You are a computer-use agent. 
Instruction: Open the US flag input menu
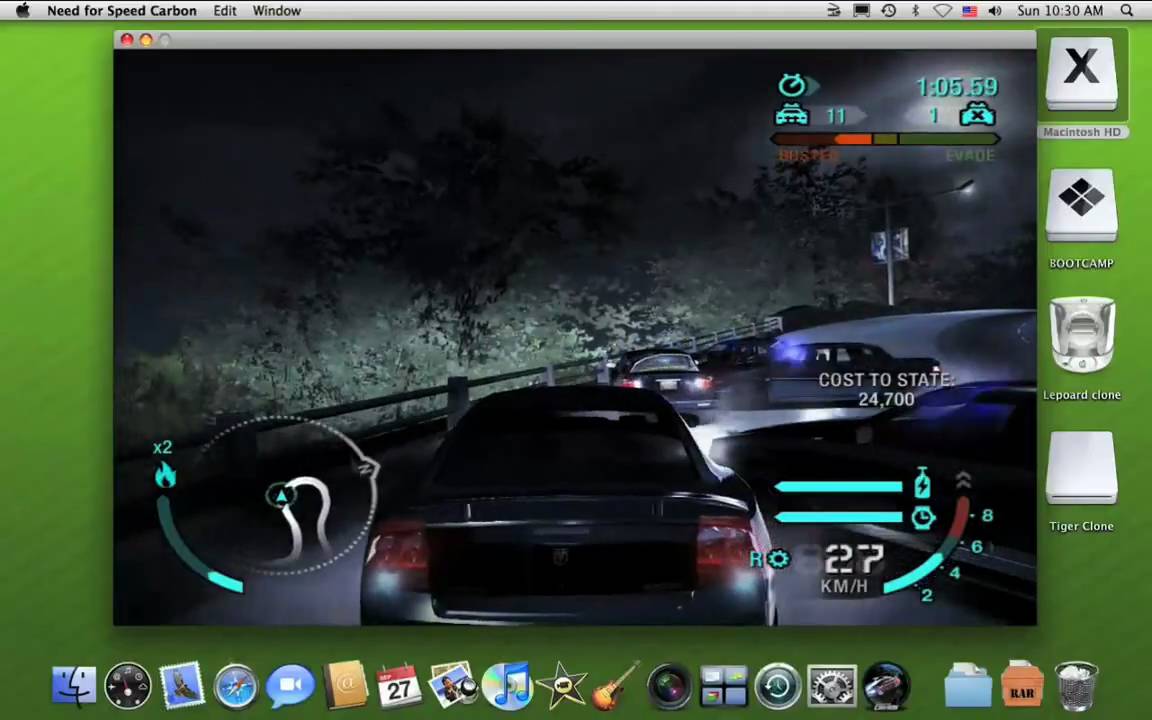point(970,11)
